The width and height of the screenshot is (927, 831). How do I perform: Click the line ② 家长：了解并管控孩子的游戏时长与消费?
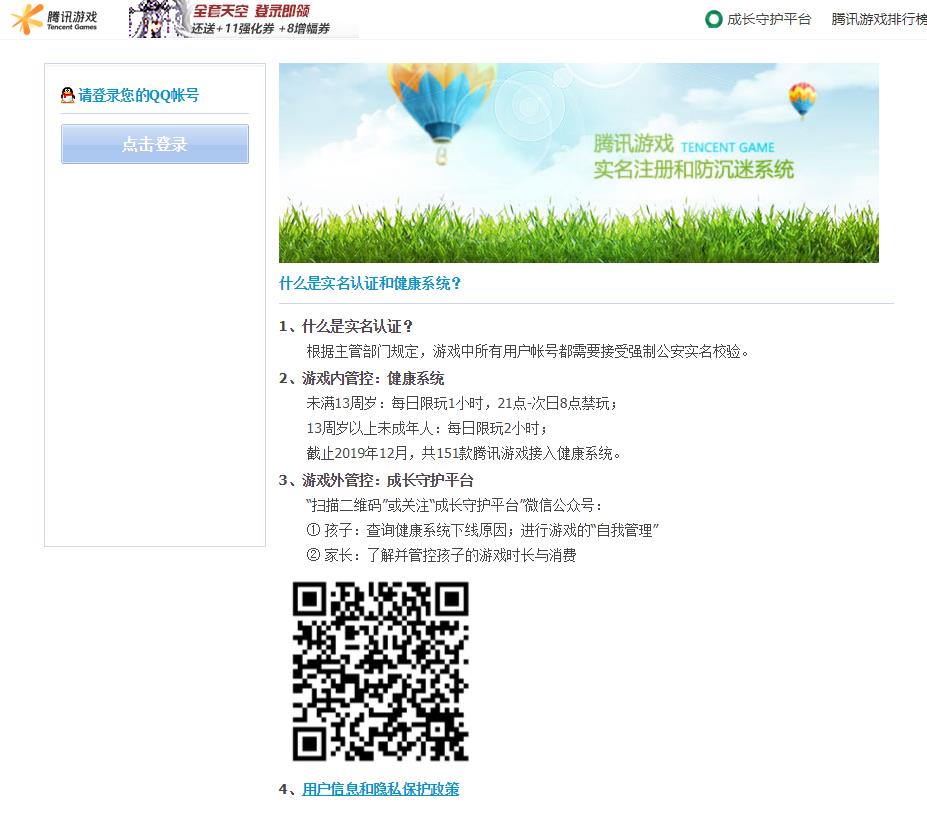[x=441, y=555]
